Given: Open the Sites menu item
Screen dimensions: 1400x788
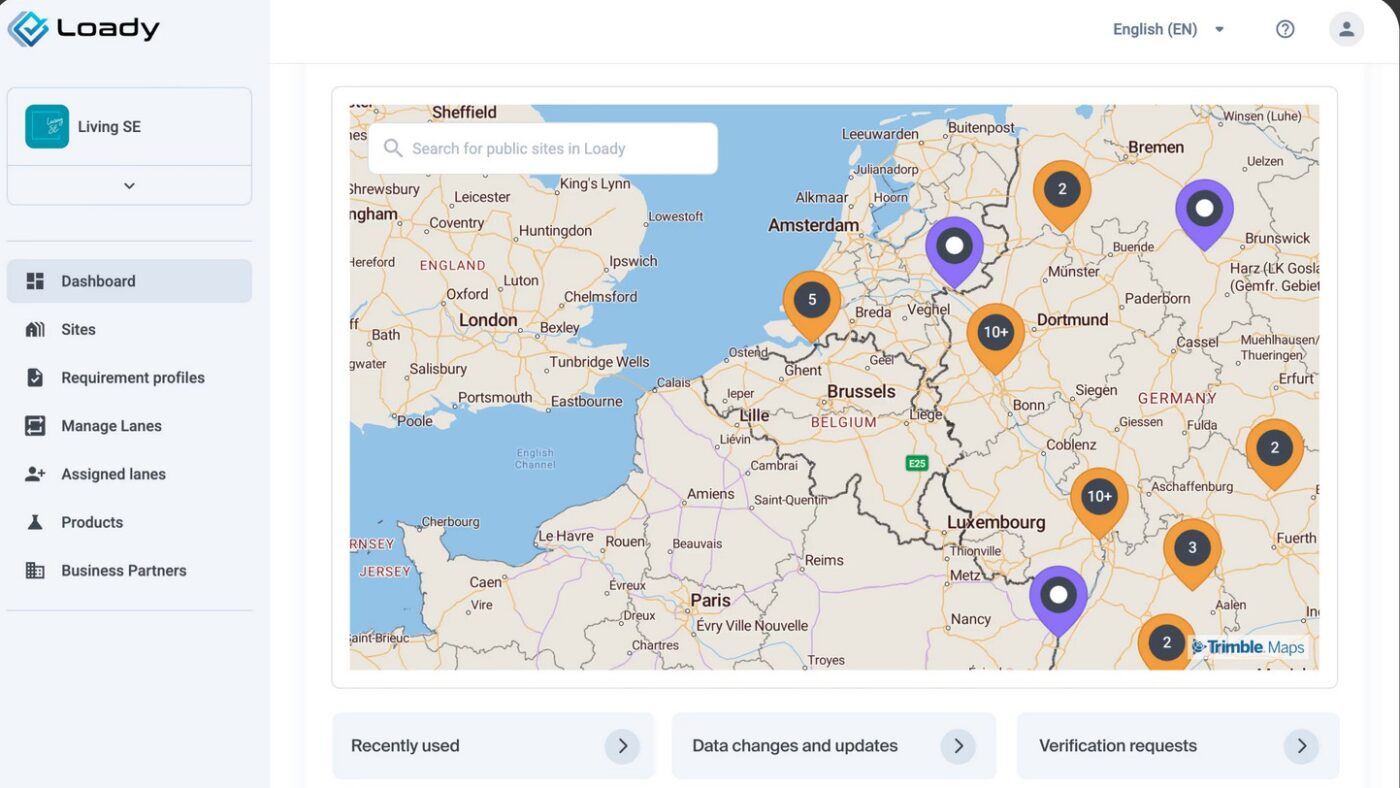Looking at the screenshot, I should click(x=78, y=329).
